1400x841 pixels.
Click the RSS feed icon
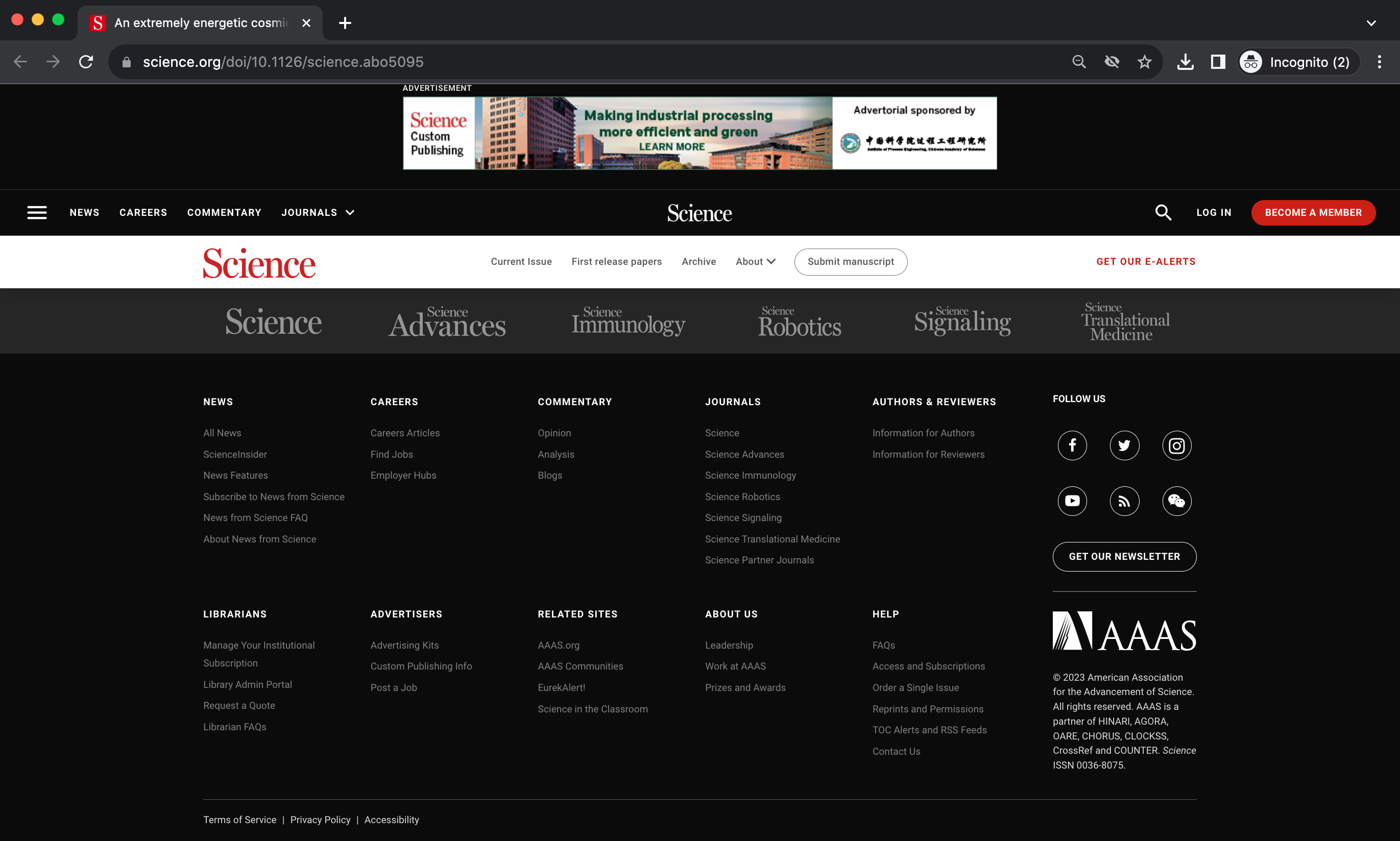click(1124, 500)
